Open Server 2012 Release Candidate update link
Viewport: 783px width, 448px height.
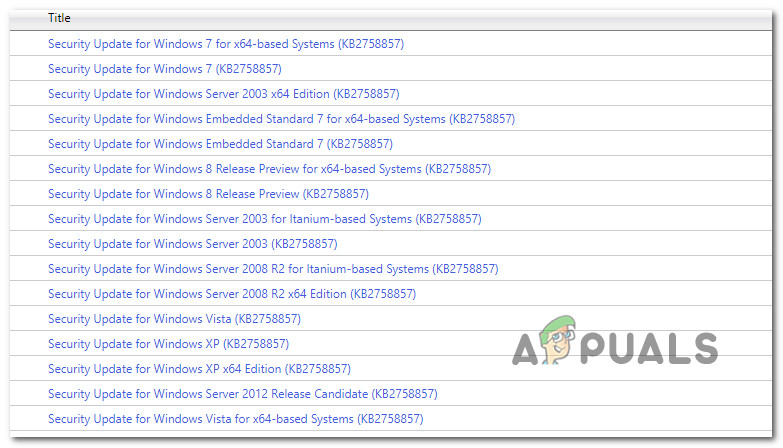243,394
